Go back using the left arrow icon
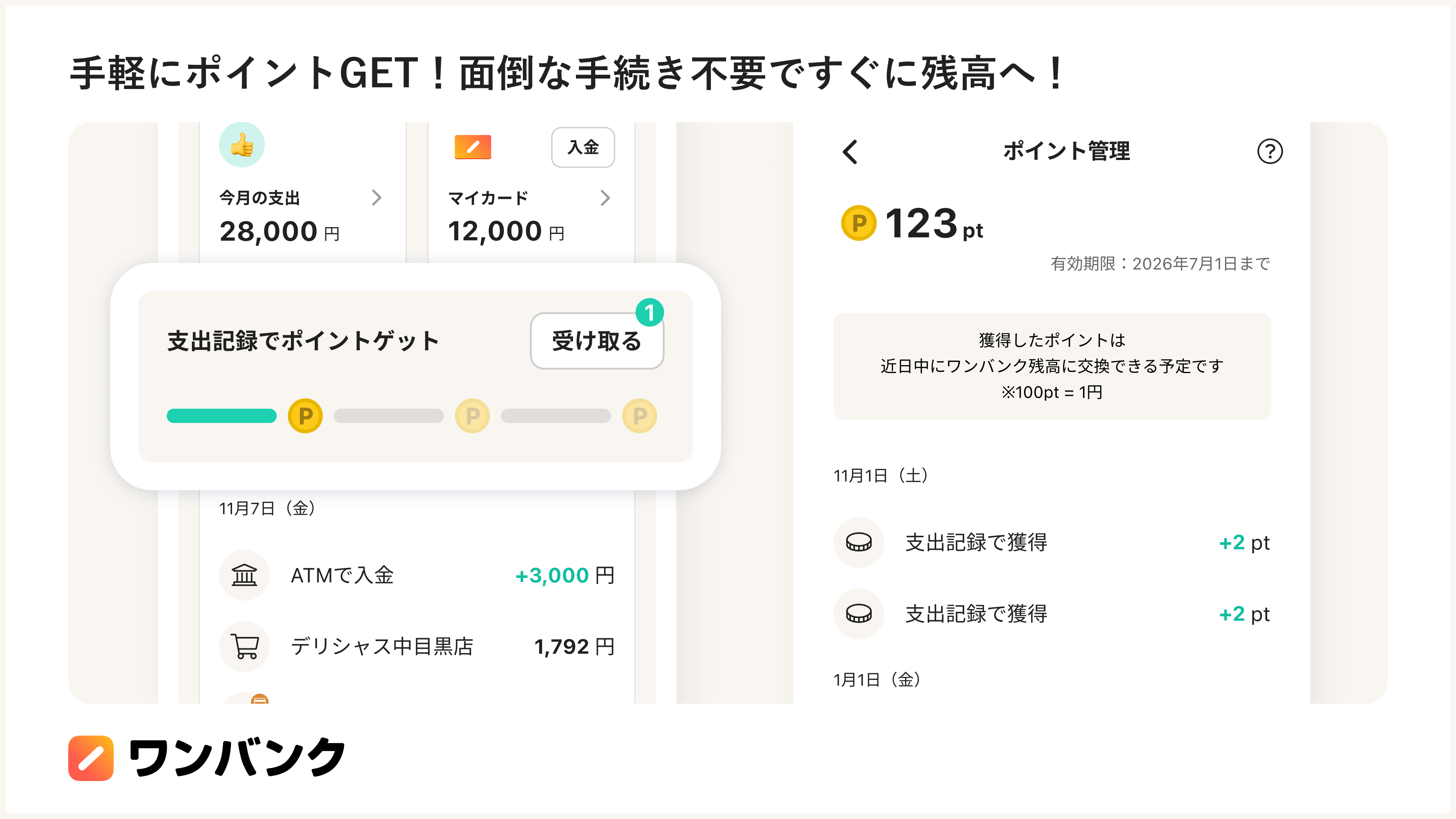 849,152
